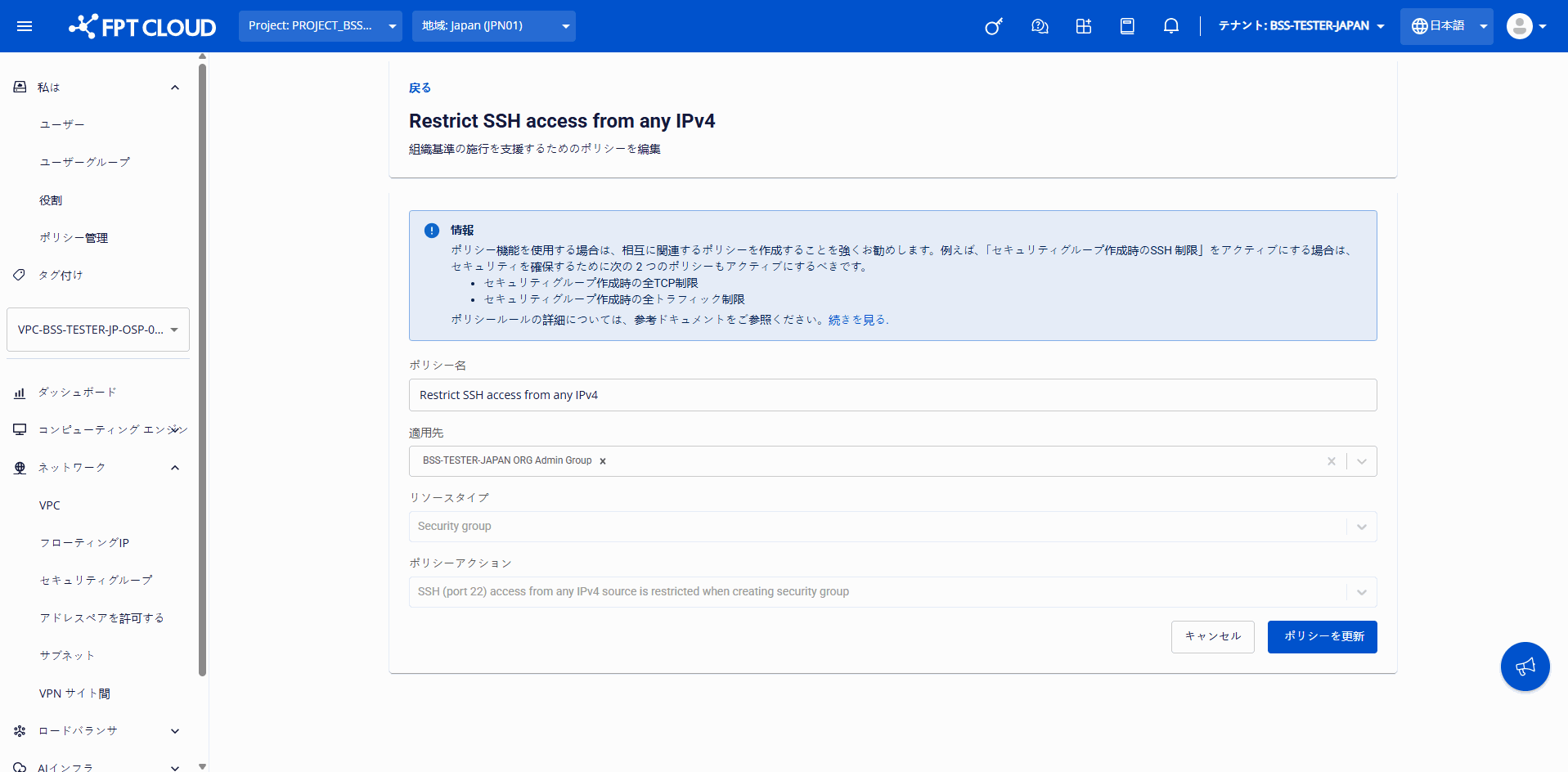The height and width of the screenshot is (772, 1568).
Task: Open the region Japan (JPN01) dropdown
Action: click(494, 26)
